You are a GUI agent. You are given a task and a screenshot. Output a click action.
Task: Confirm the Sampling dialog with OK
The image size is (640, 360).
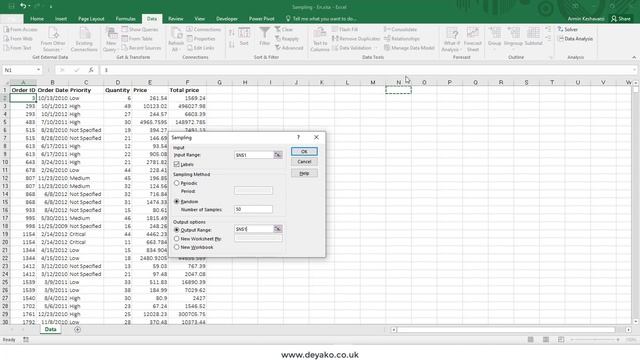coord(304,151)
